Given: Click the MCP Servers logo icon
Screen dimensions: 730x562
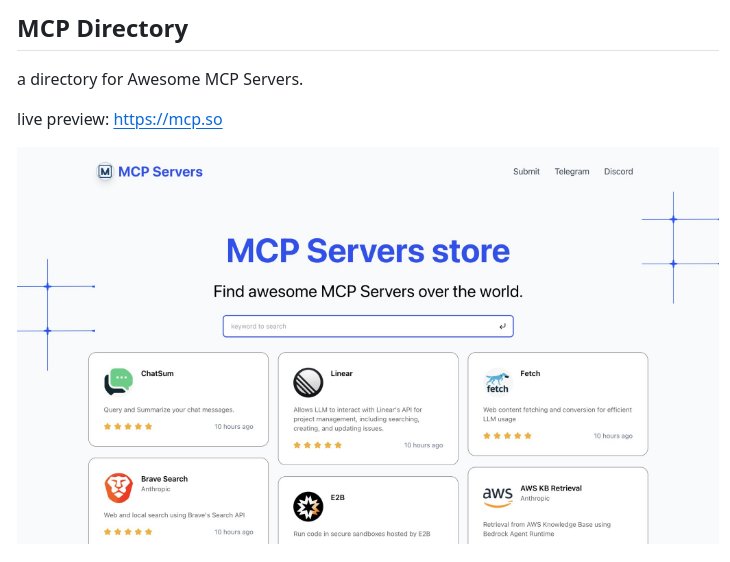Looking at the screenshot, I should [105, 172].
